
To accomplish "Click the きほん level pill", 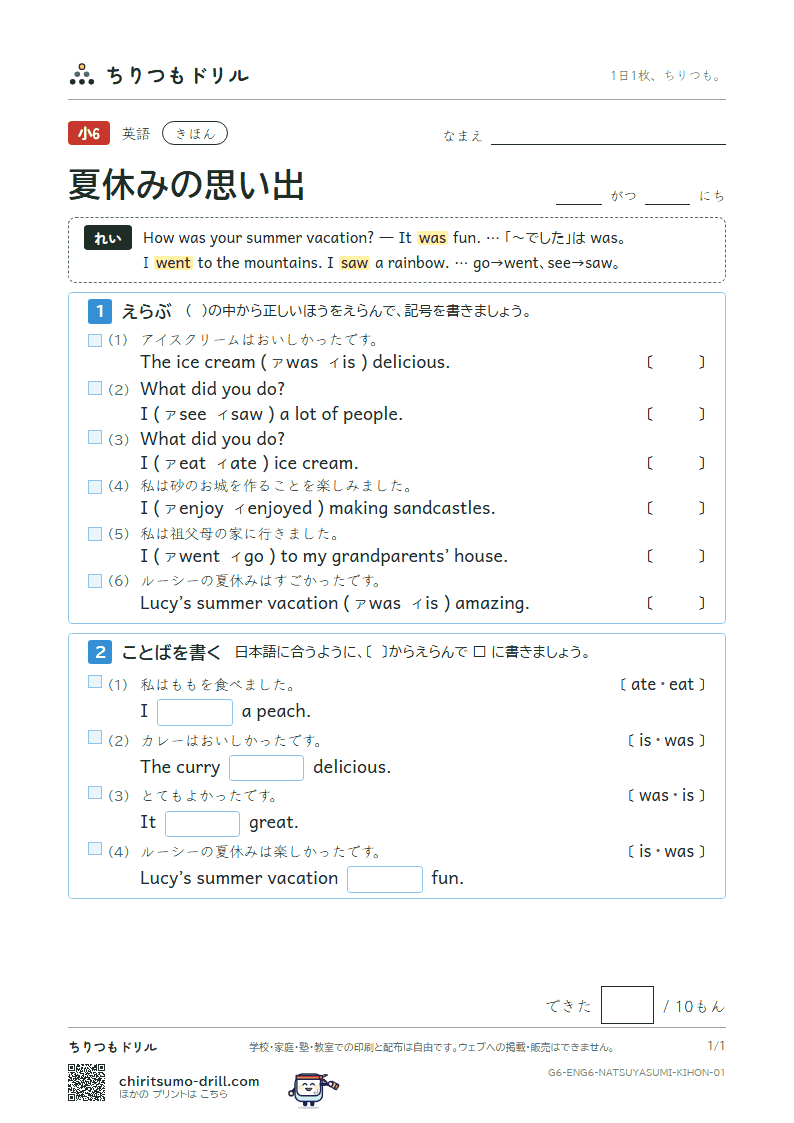I will tap(195, 133).
